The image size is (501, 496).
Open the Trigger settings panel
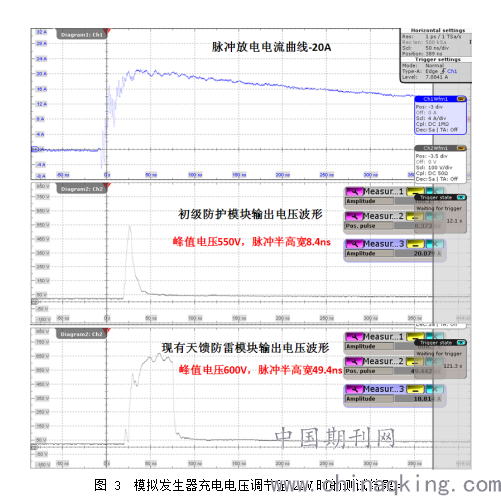438,59
